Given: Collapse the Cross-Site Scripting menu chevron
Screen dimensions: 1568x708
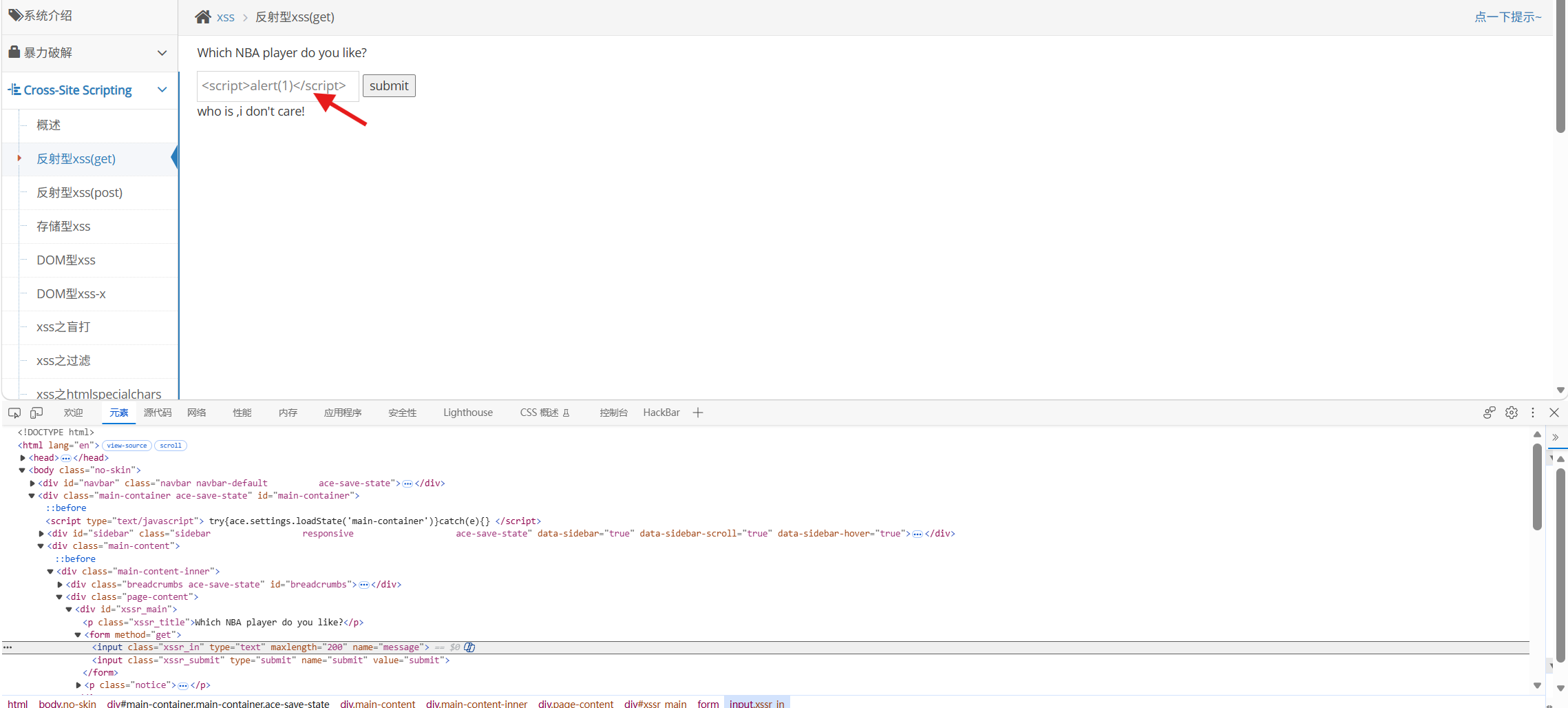Looking at the screenshot, I should 162,90.
